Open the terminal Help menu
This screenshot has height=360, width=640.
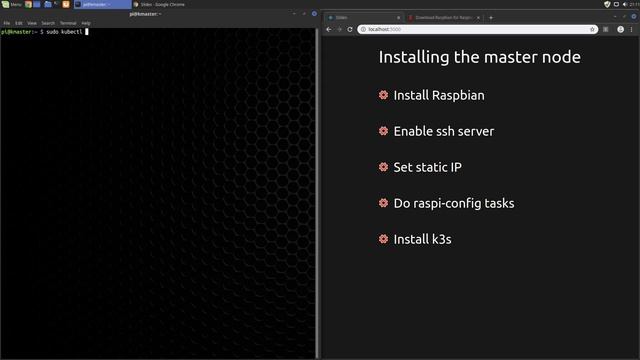86,23
